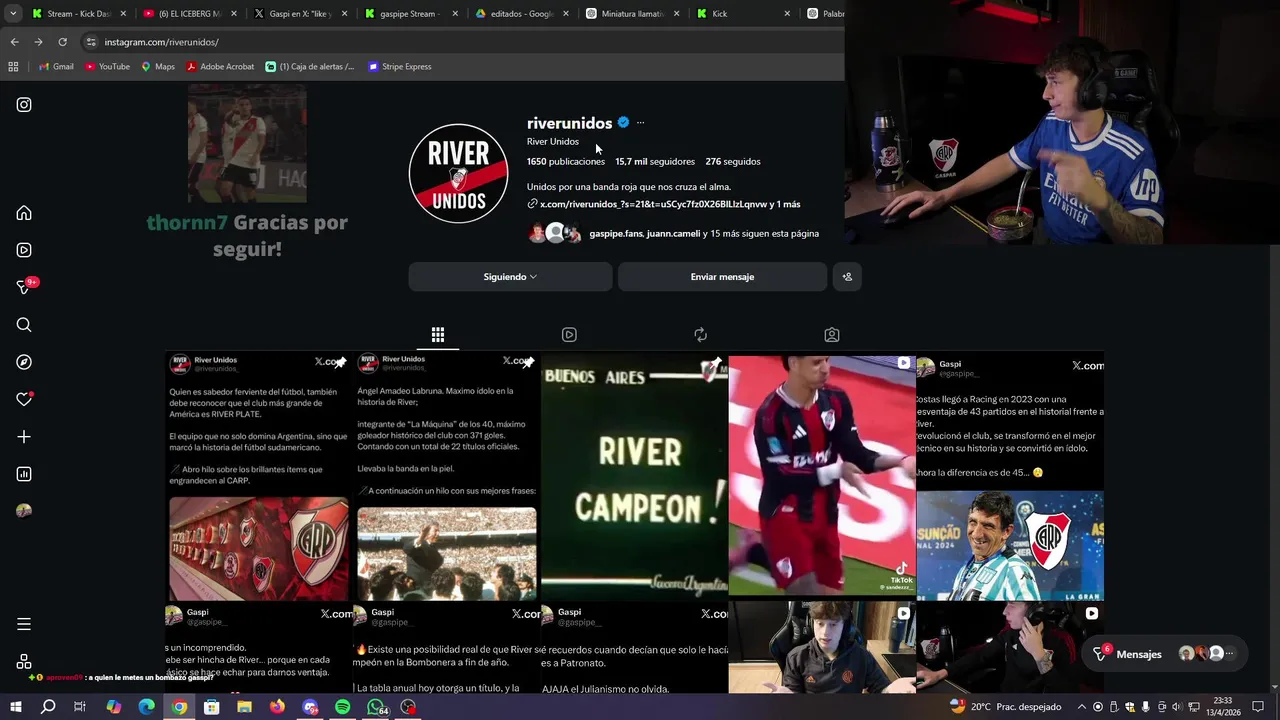
Task: Open the TikTok player reel post thumbnail
Action: [x=822, y=476]
